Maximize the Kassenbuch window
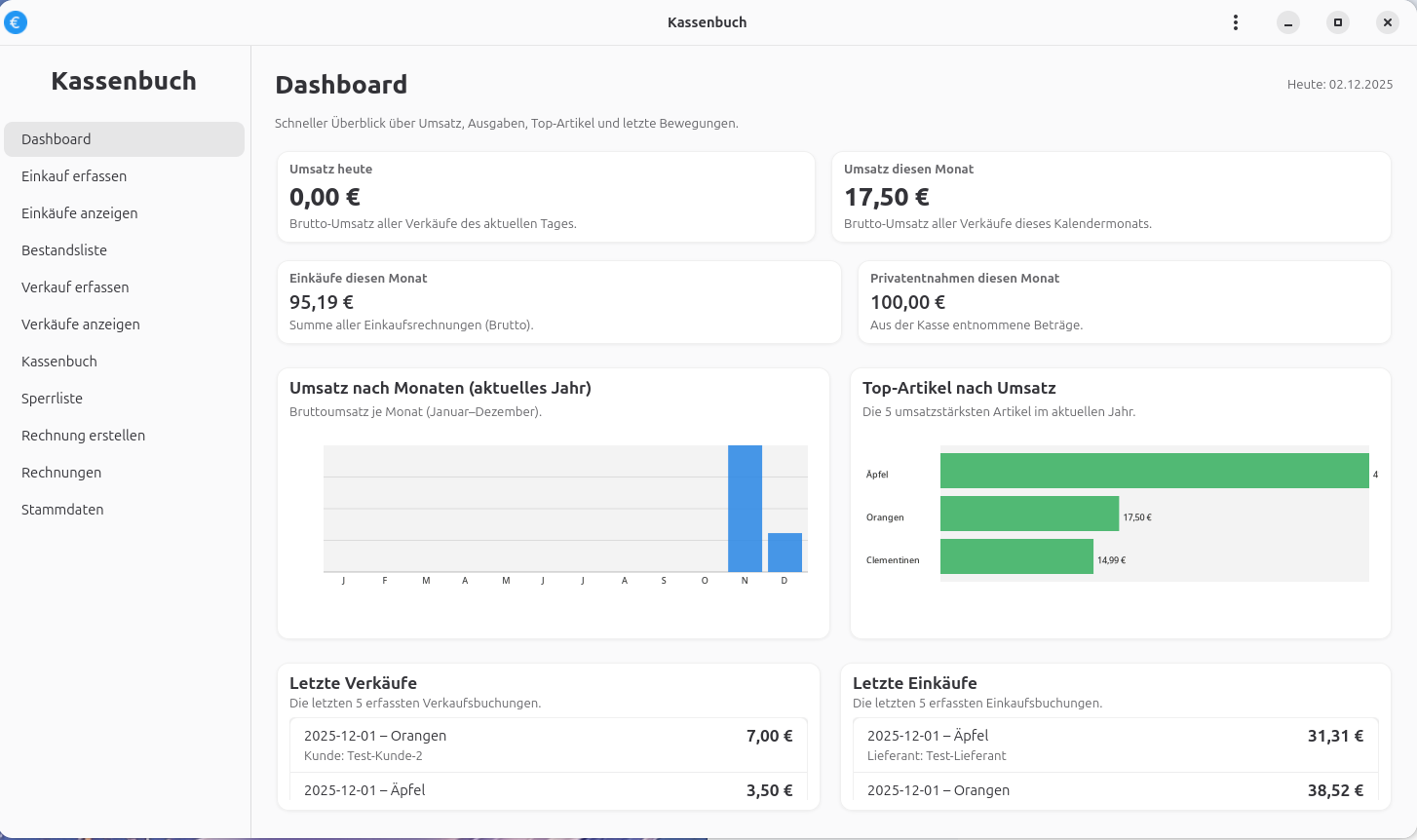 [1338, 22]
